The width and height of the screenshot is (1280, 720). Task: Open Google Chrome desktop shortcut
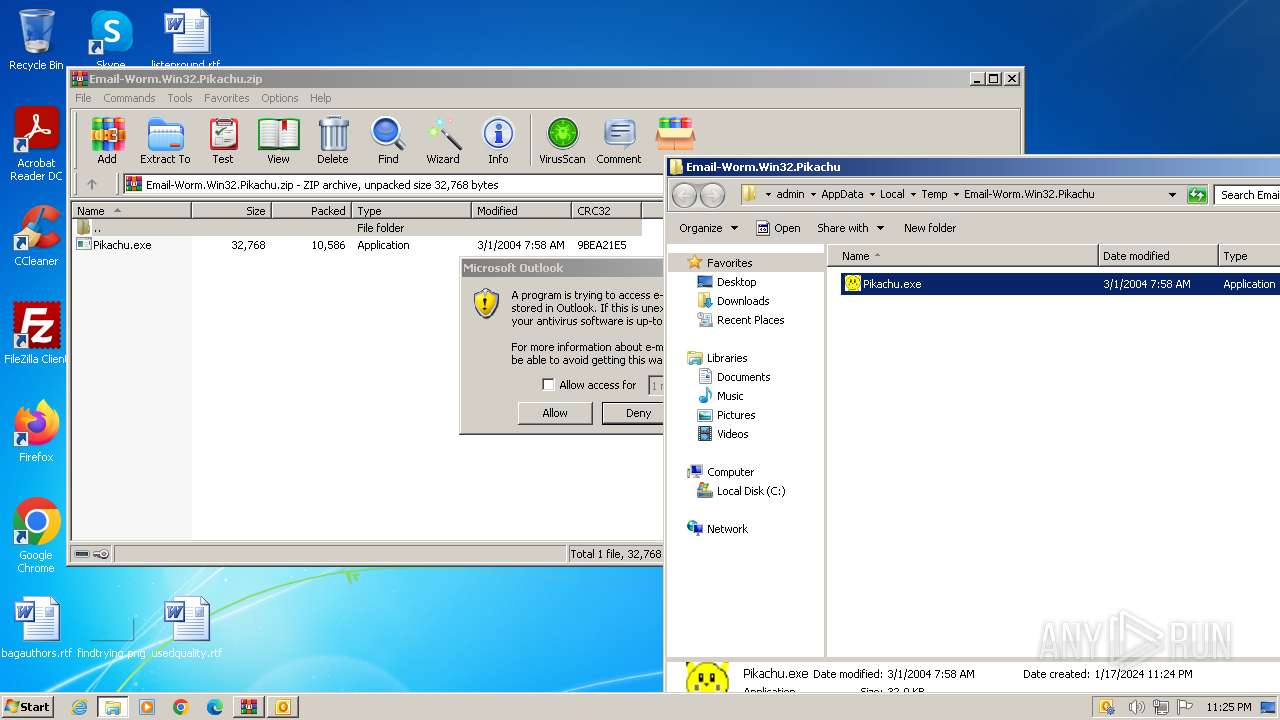(36, 536)
